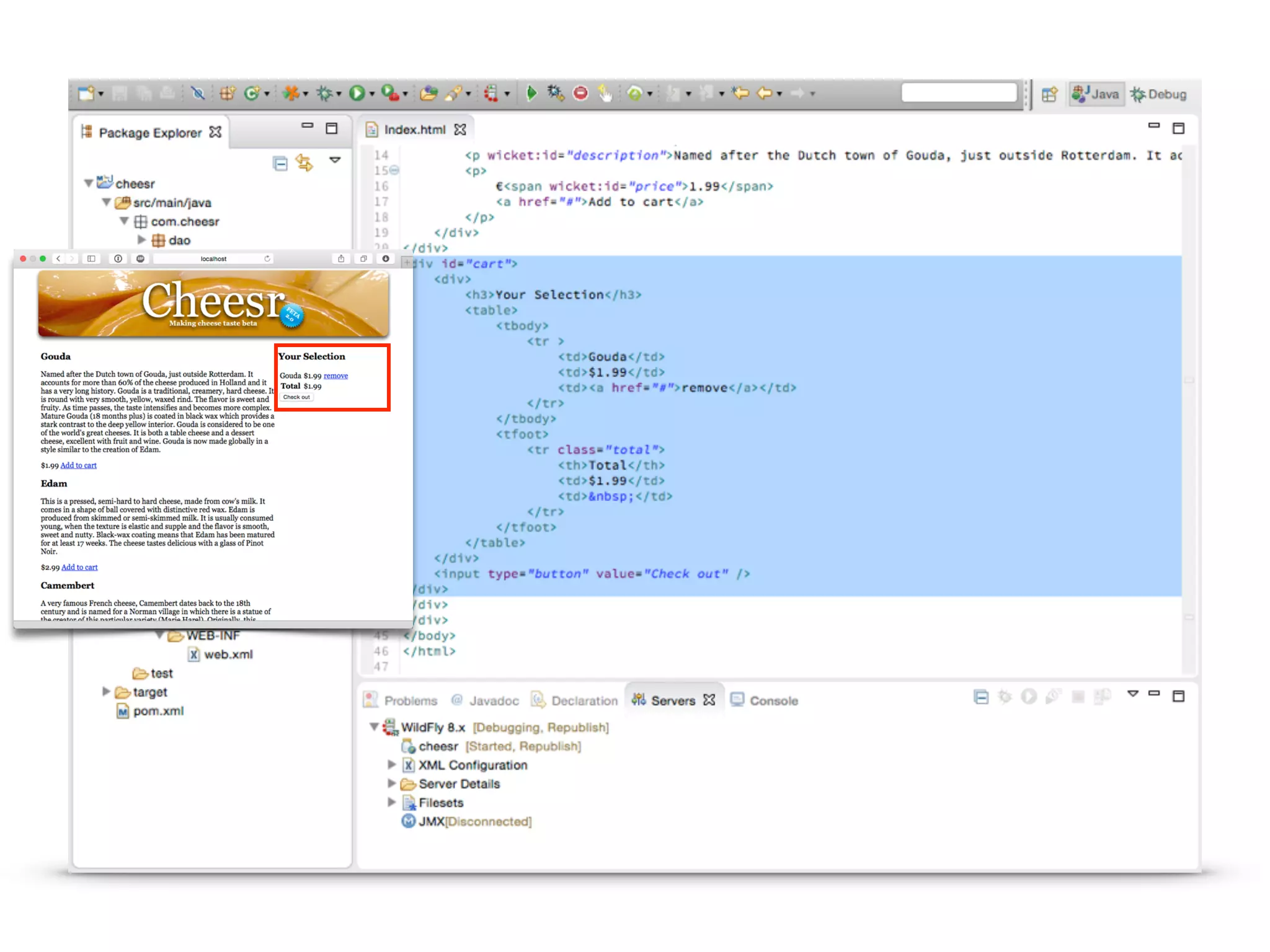This screenshot has height=952, width=1270.
Task: Collapse the cheesr project node
Action: (89, 183)
